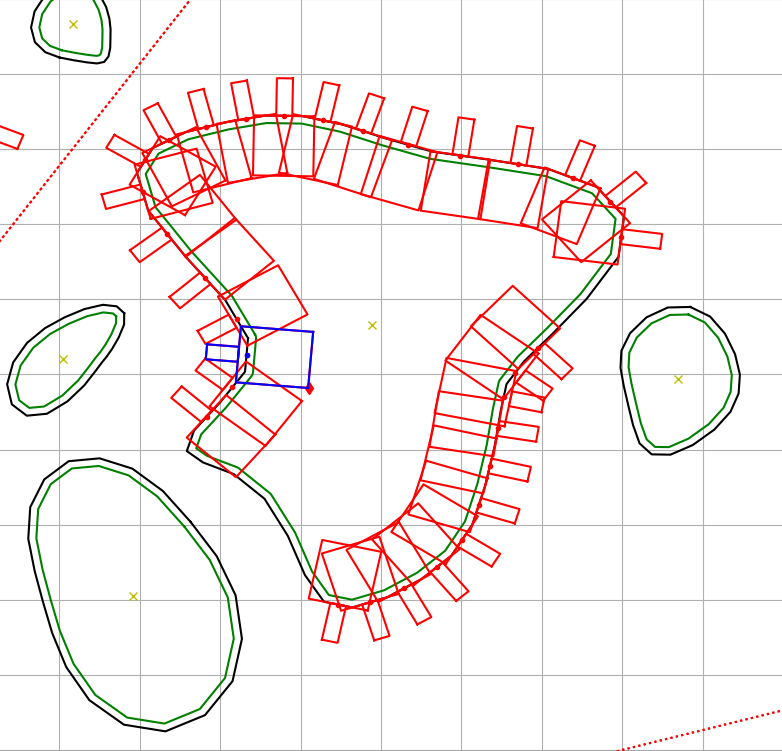Click the red diamond marker by the blue rectangle
The image size is (782, 751).
[310, 388]
